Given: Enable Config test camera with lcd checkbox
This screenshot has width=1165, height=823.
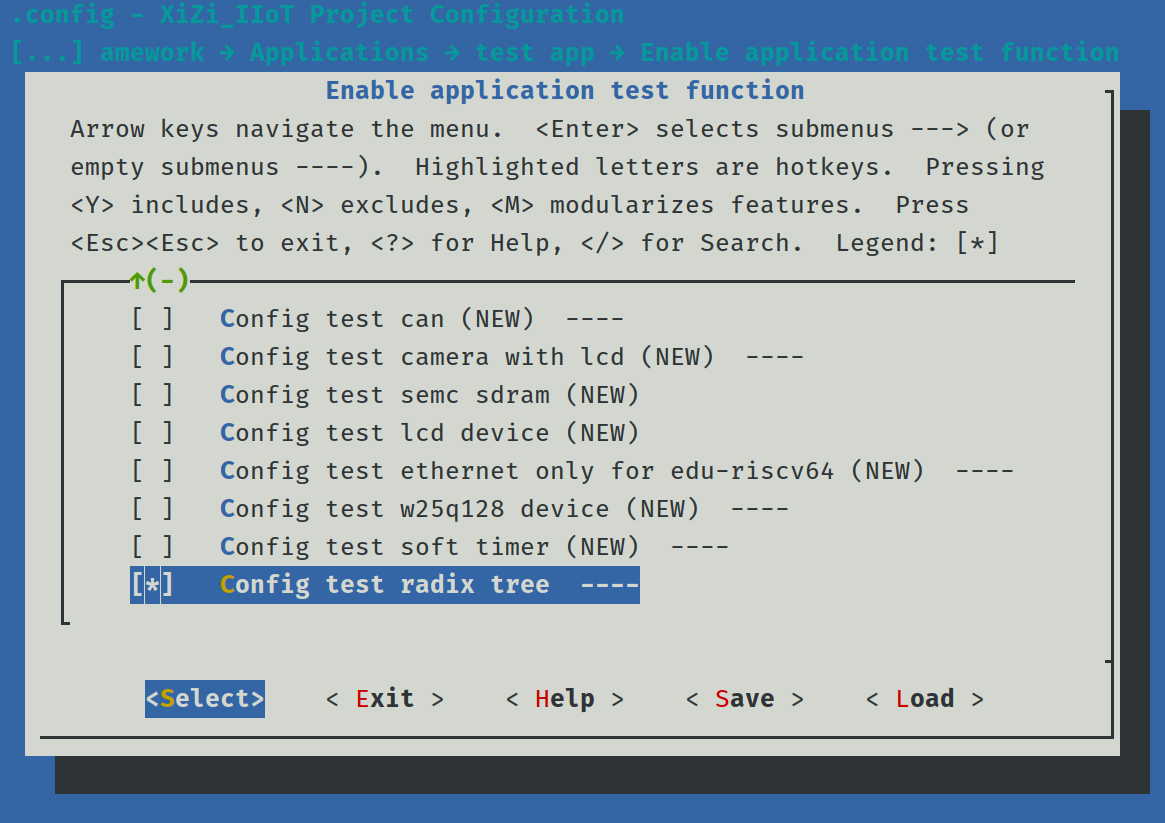Looking at the screenshot, I should [152, 357].
